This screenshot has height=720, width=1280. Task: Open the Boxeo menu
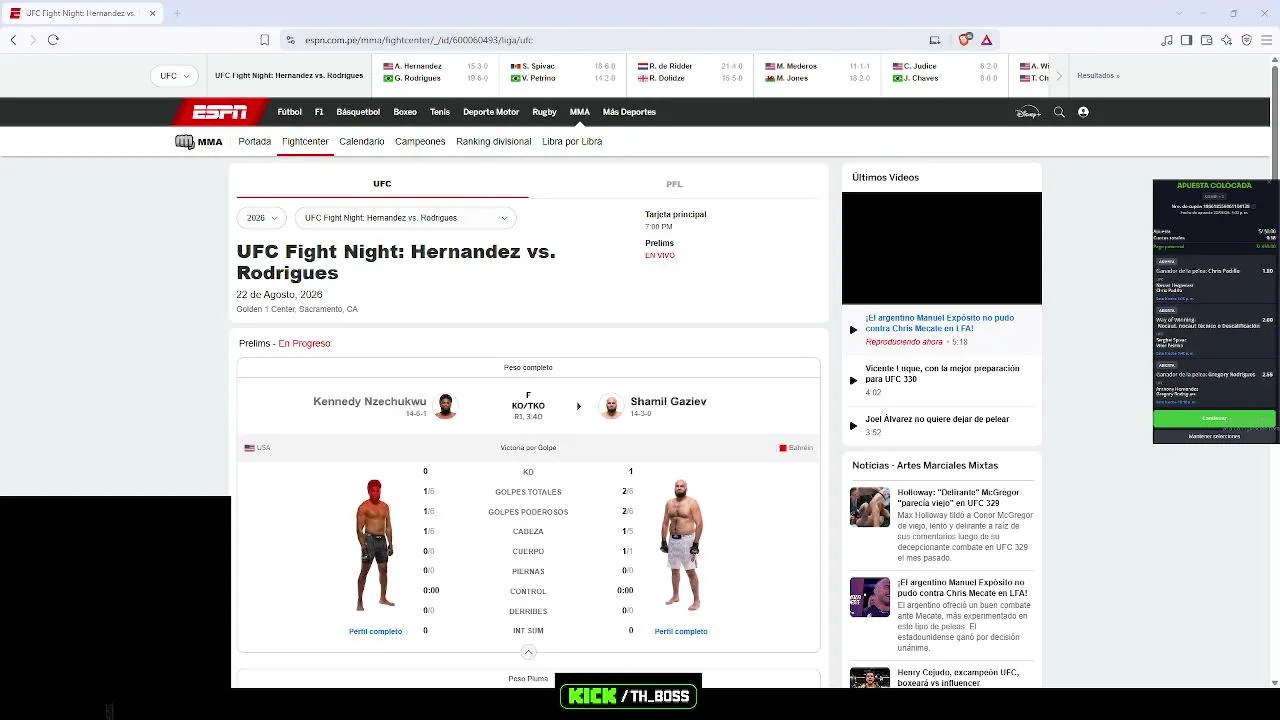tap(405, 112)
